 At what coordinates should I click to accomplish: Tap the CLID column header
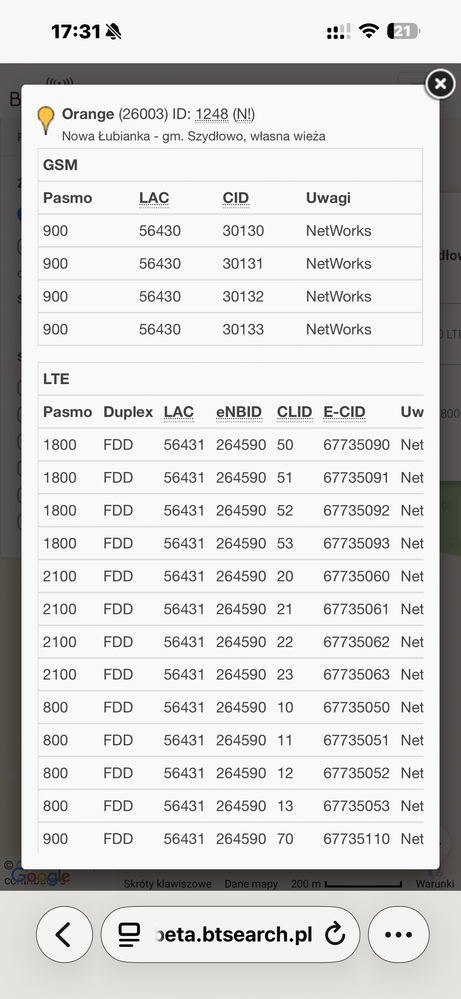point(294,412)
